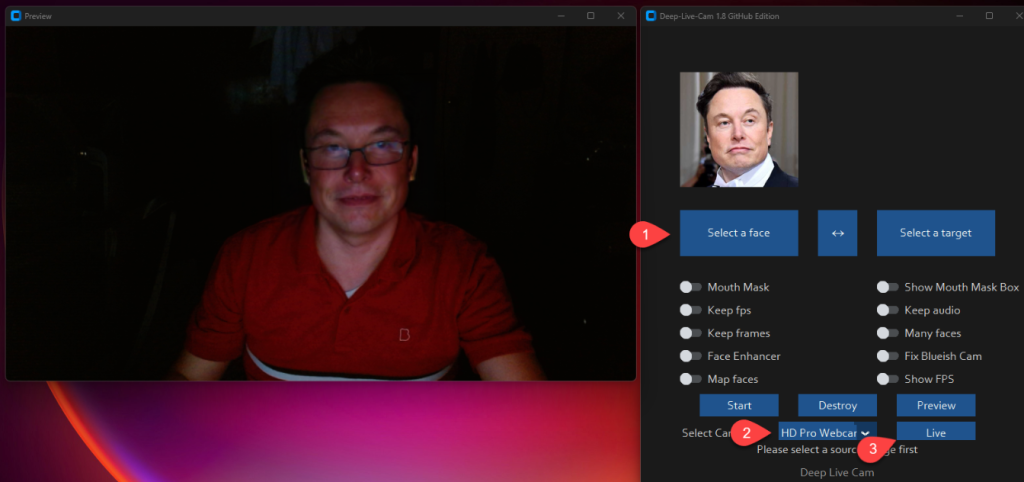Click the Deep Live Cam footer link
The width and height of the screenshot is (1024, 482).
pos(837,472)
